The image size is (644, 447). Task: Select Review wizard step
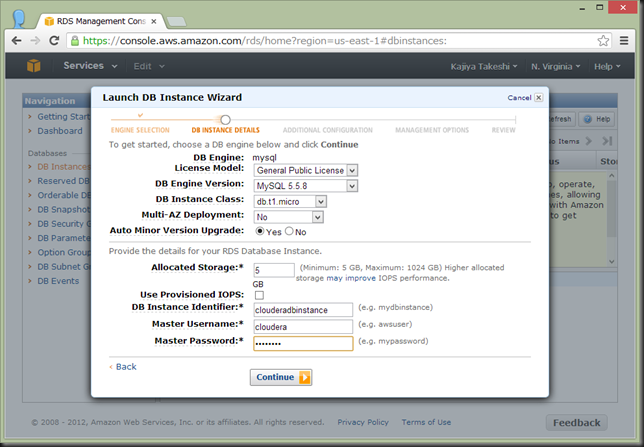(504, 130)
